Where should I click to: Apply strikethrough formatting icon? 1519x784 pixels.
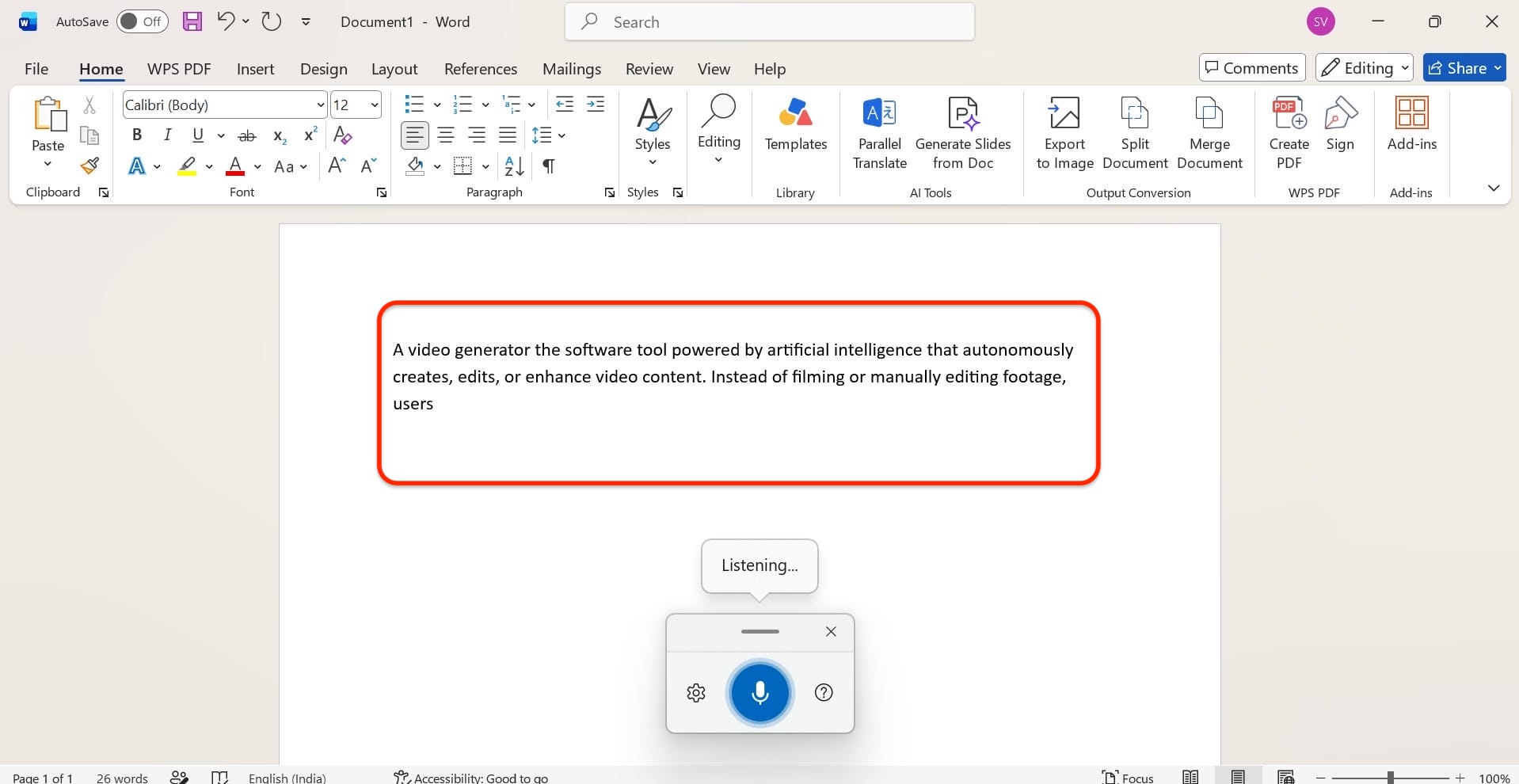point(247,135)
